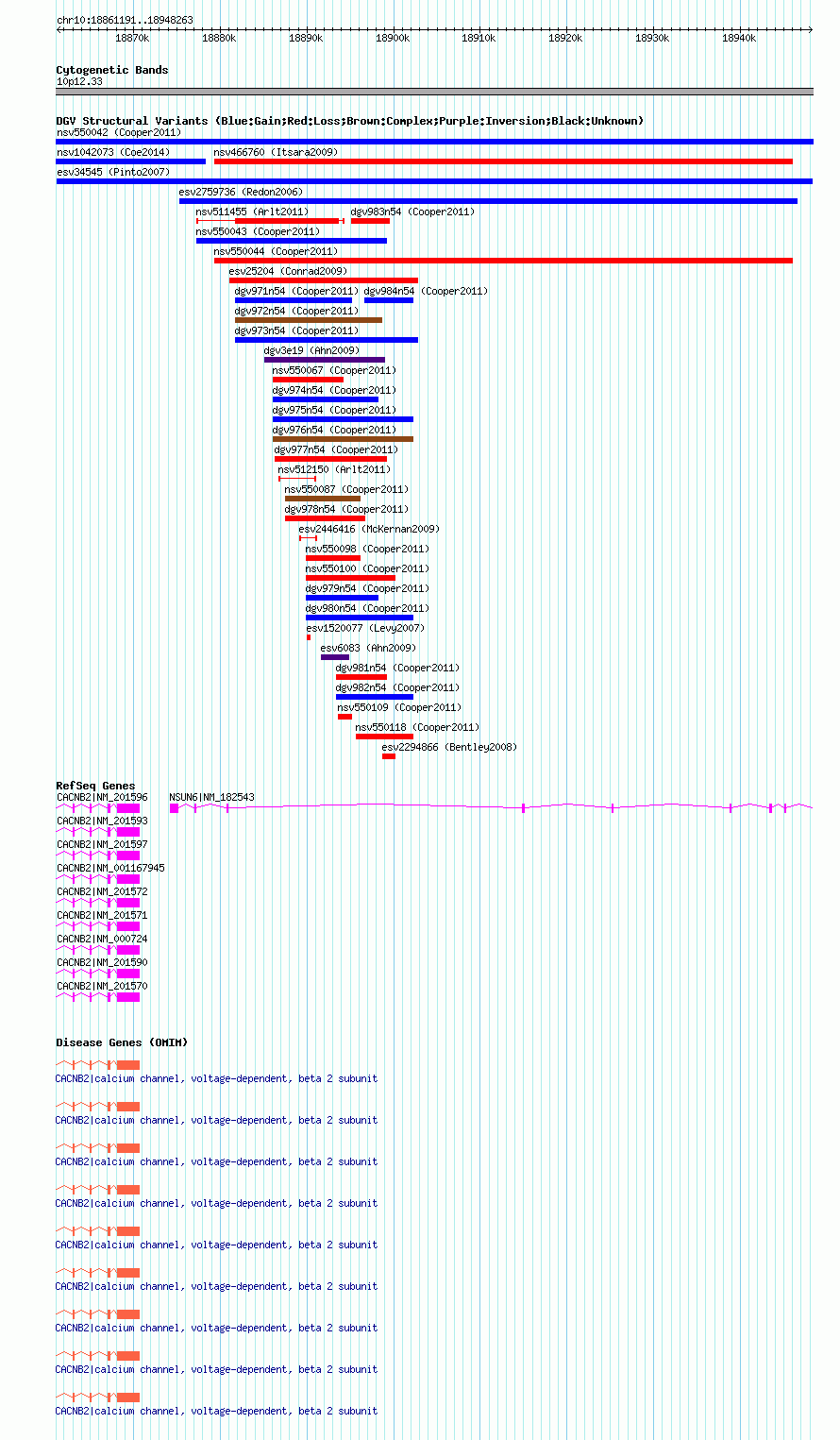Select CACNB2|NM_001167945 transcript
Image resolution: width=840 pixels, height=1440 pixels.
98,879
